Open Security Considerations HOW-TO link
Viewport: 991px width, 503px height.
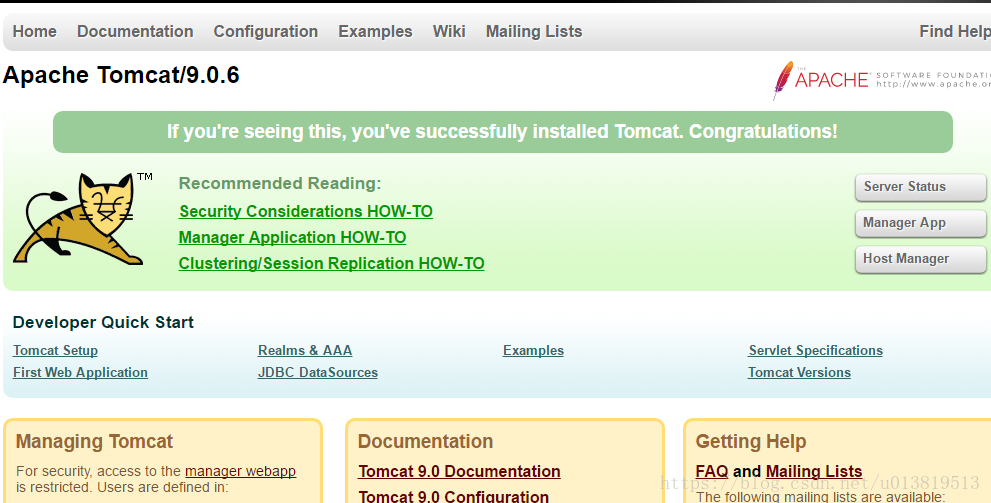[x=306, y=211]
